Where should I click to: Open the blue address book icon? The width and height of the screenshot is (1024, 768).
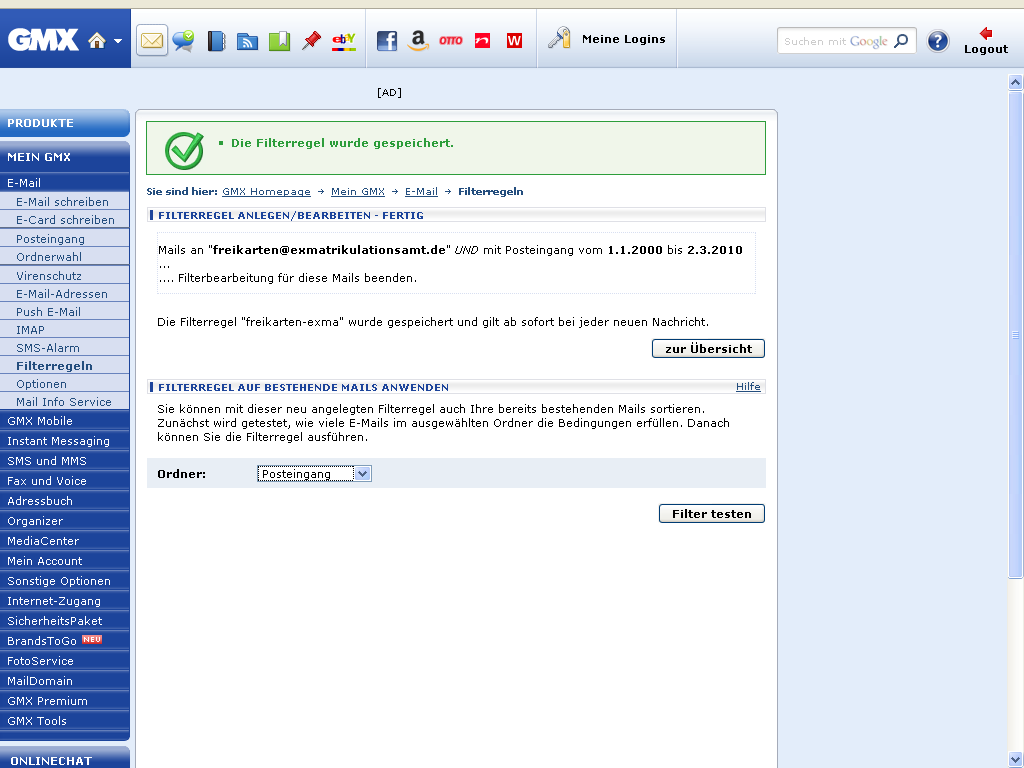[216, 41]
